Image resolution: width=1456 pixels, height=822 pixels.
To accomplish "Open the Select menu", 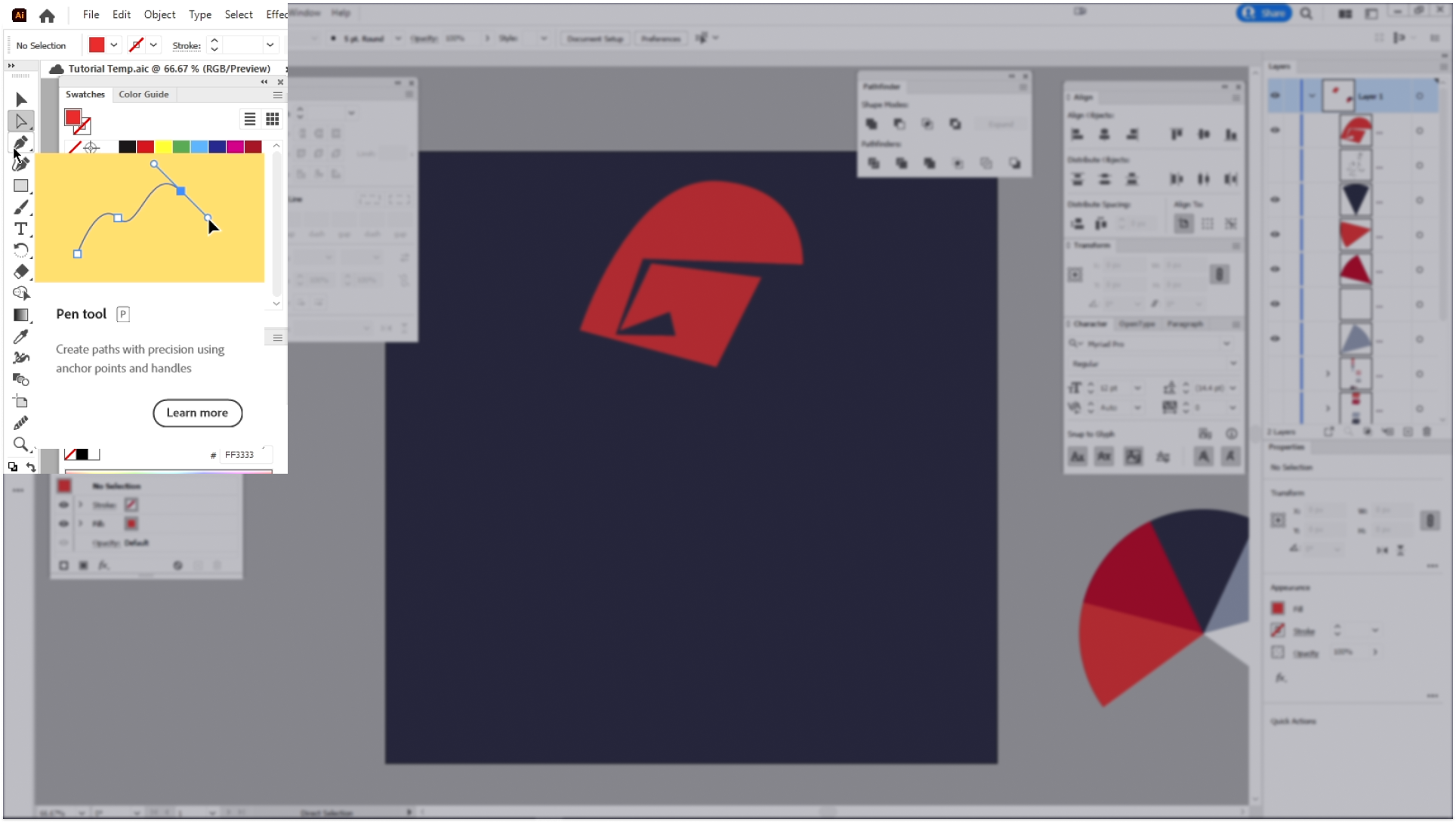I will tap(239, 14).
